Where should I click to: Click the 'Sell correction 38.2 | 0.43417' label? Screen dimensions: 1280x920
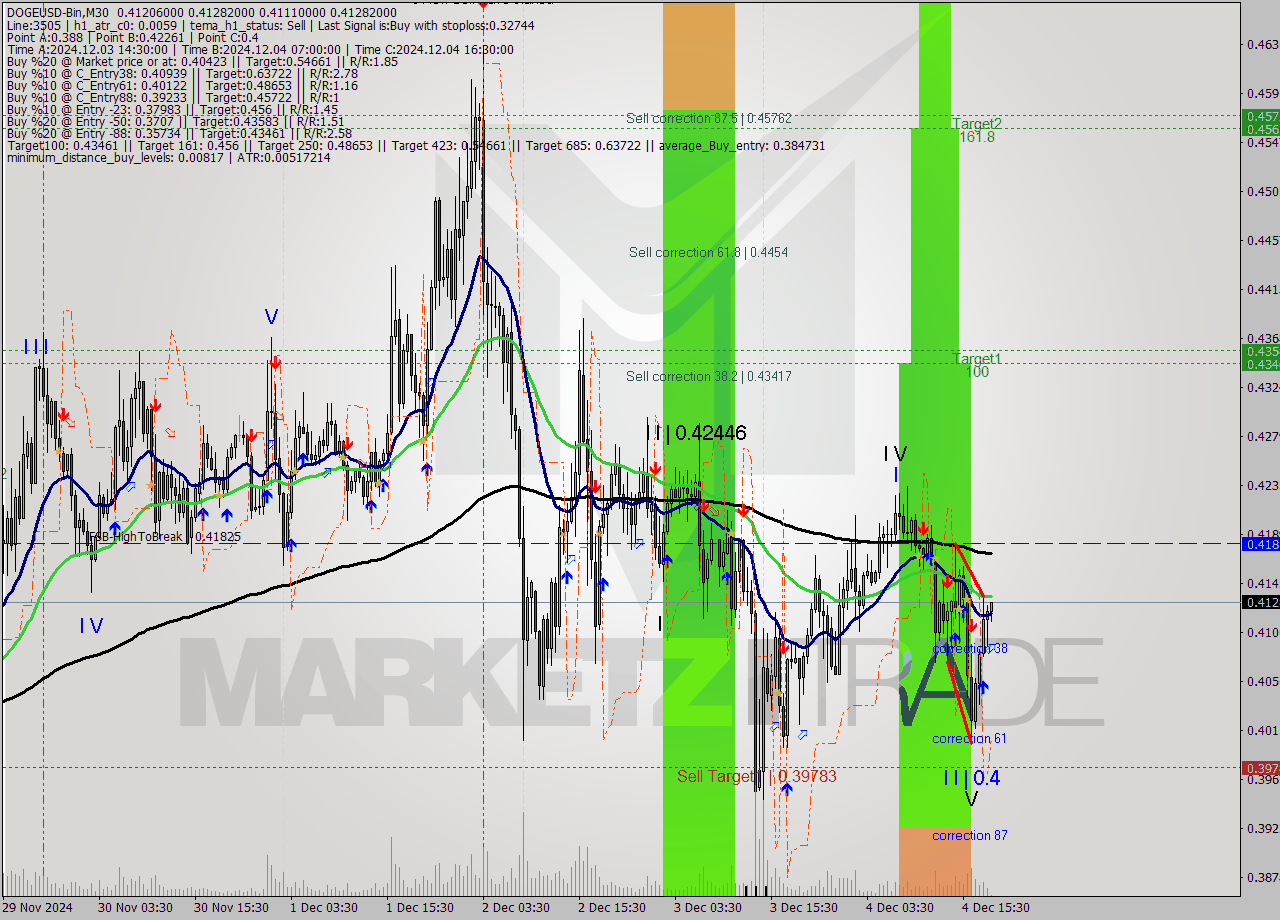709,376
